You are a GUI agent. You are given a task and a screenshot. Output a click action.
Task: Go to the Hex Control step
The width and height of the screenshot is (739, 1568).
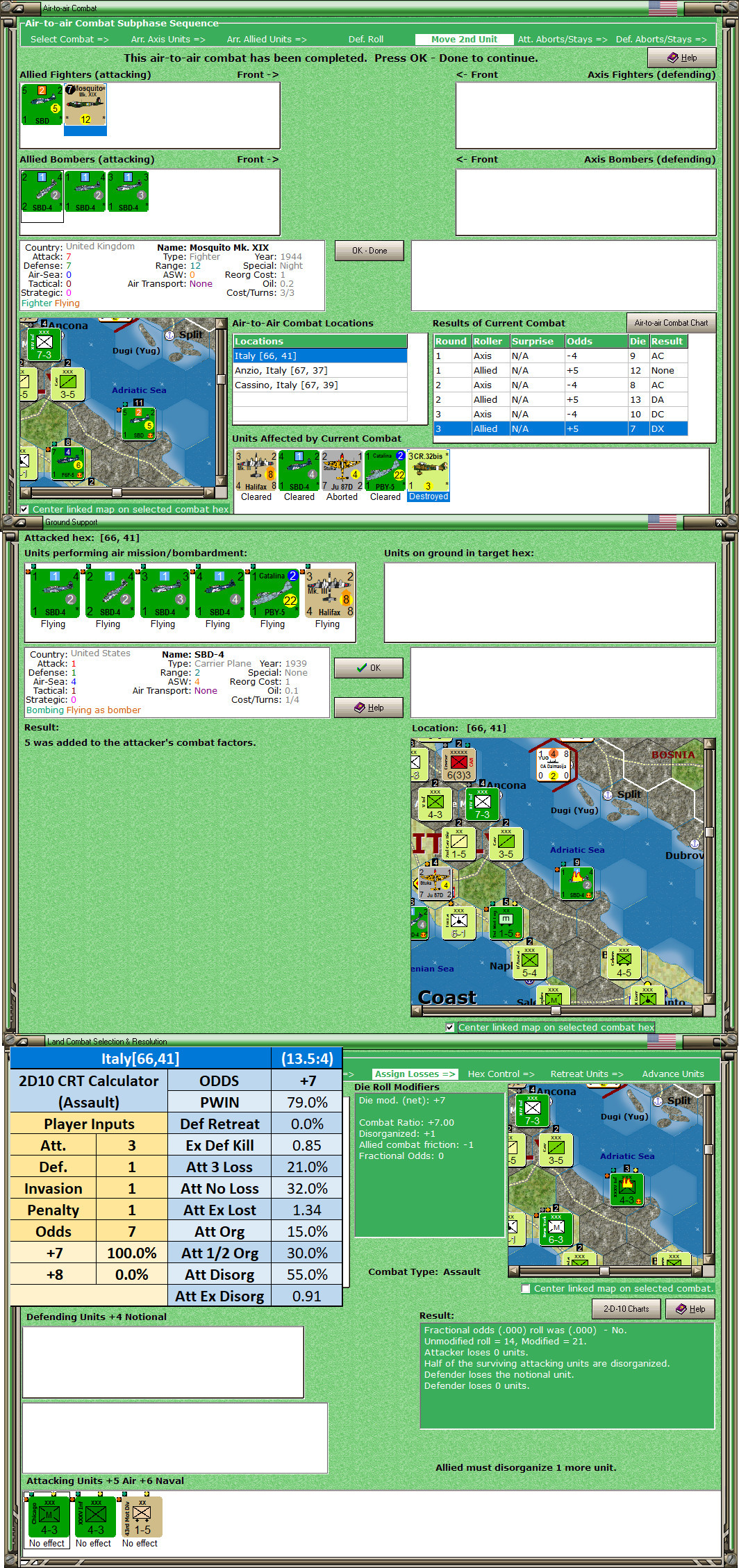(x=501, y=1074)
